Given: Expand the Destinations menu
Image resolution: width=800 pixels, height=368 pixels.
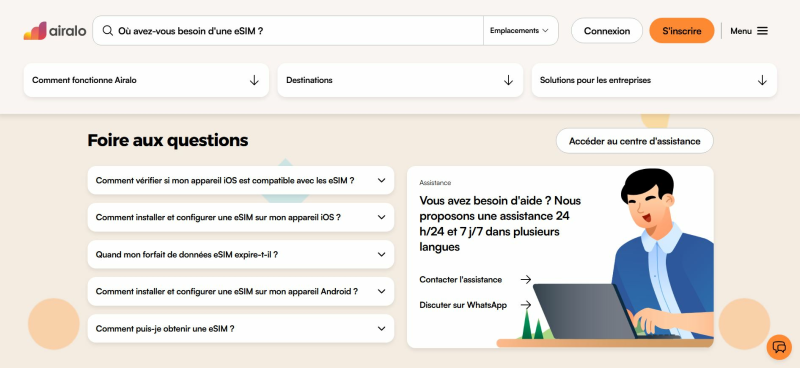Looking at the screenshot, I should [400, 80].
